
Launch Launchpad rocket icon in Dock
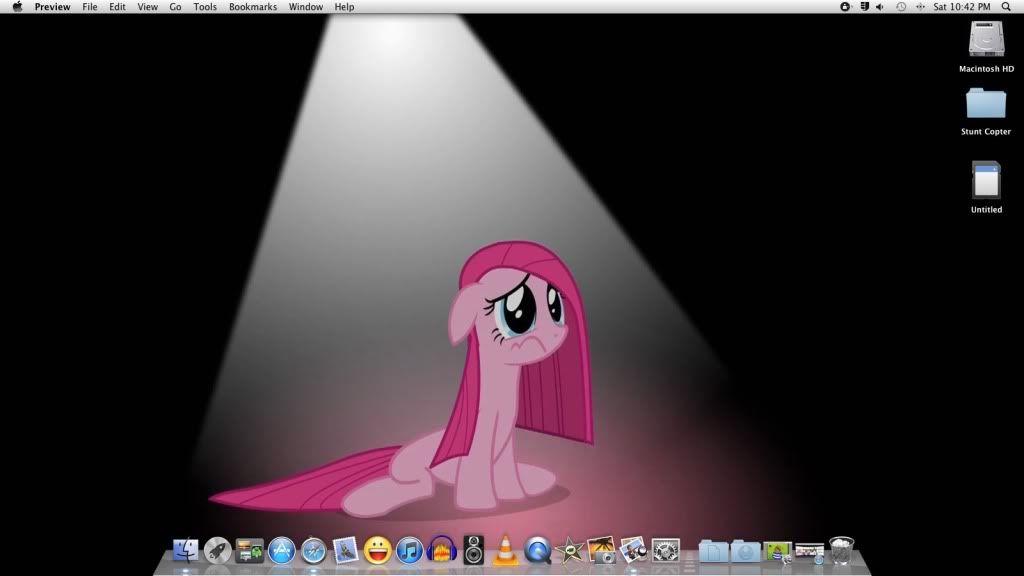[x=217, y=551]
